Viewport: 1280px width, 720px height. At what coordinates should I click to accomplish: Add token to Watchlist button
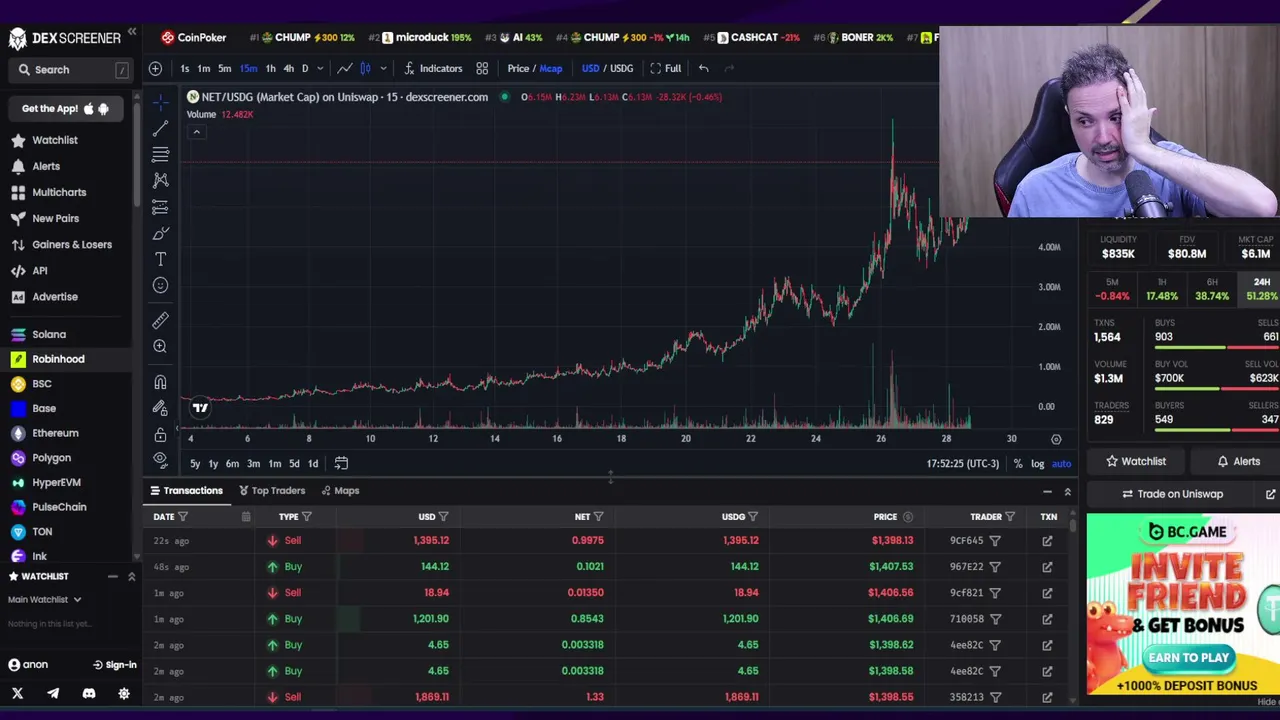(x=1136, y=461)
